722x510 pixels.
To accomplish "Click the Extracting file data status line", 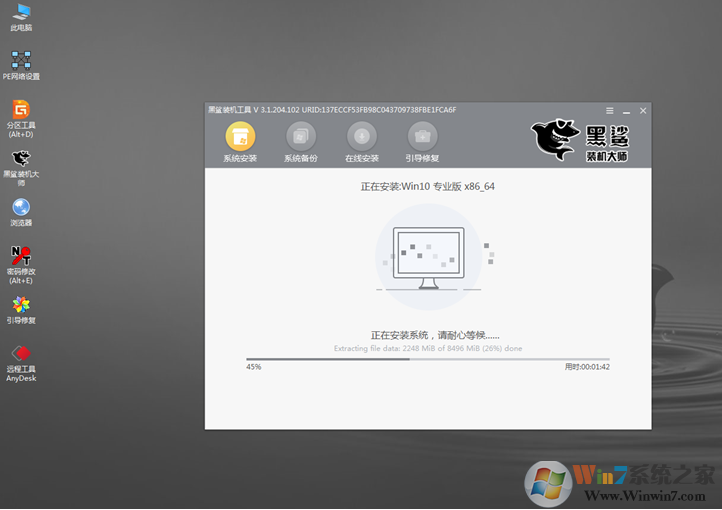I will coord(428,348).
